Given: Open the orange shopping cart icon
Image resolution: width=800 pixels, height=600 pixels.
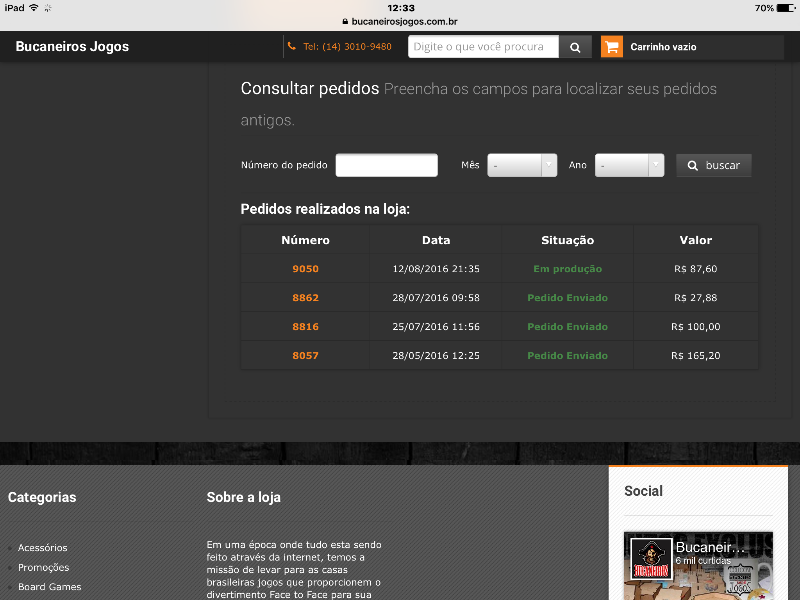Looking at the screenshot, I should coord(612,47).
